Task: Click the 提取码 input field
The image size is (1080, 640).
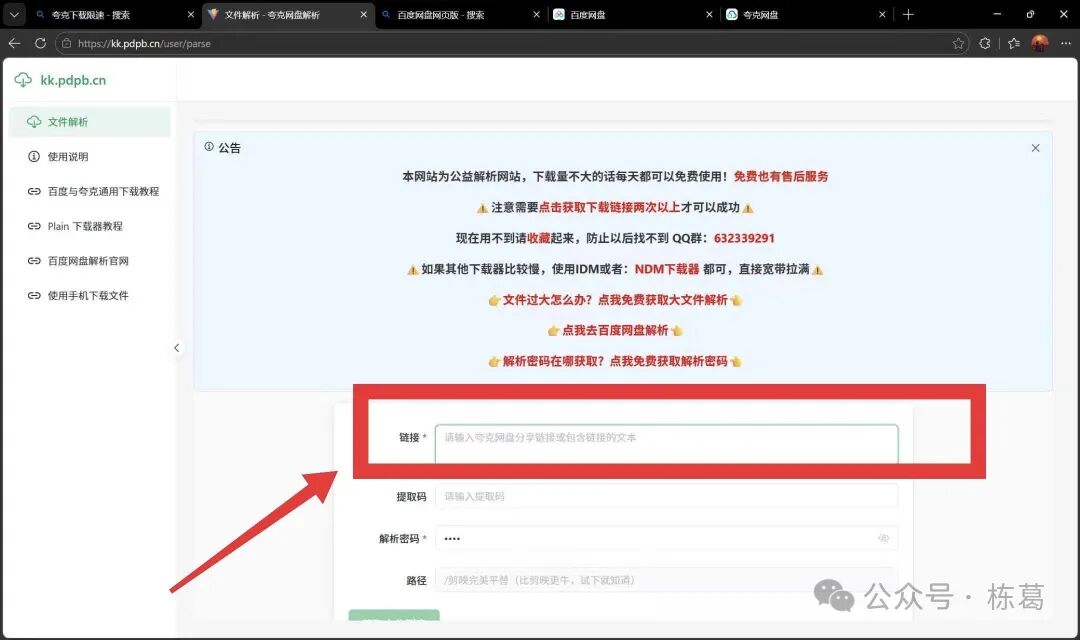Action: (665, 496)
